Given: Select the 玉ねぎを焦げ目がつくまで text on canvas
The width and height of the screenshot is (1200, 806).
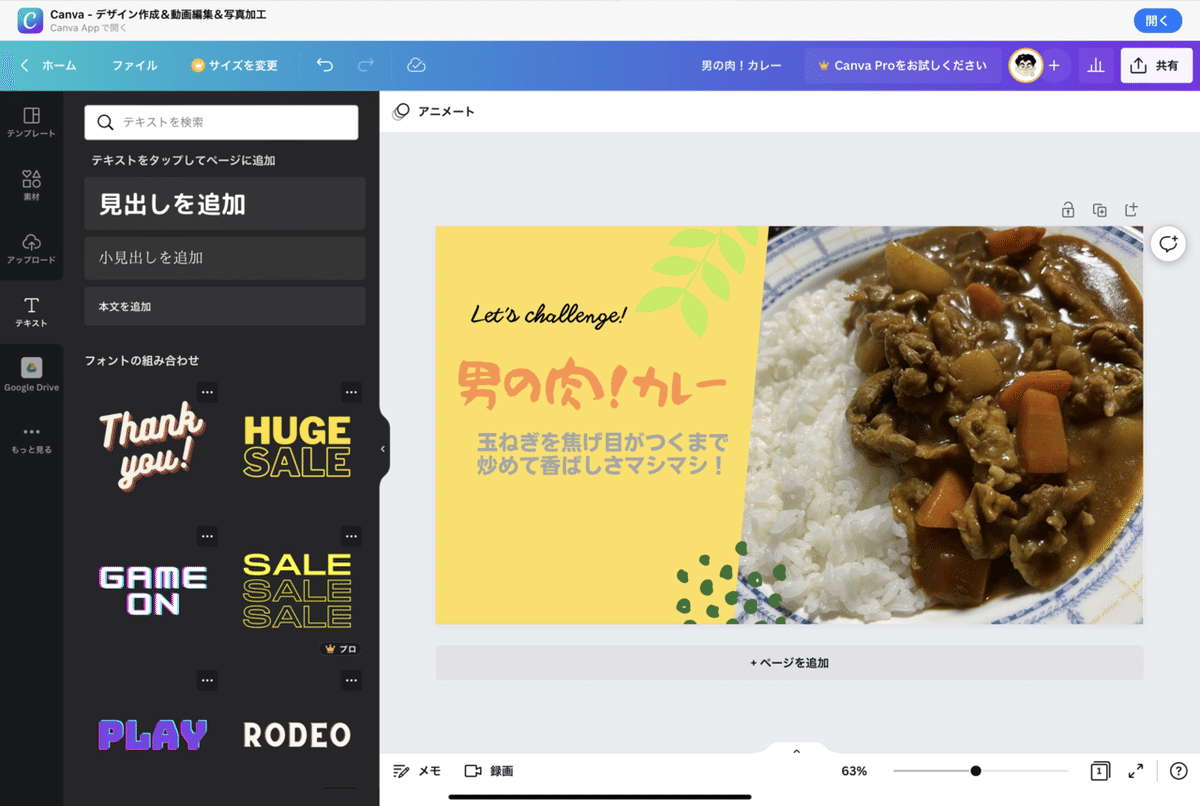Looking at the screenshot, I should coord(601,453).
